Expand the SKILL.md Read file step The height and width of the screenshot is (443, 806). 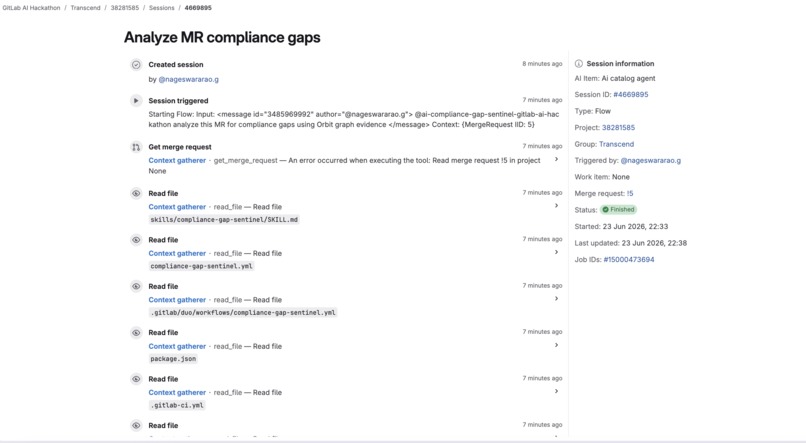(556, 206)
